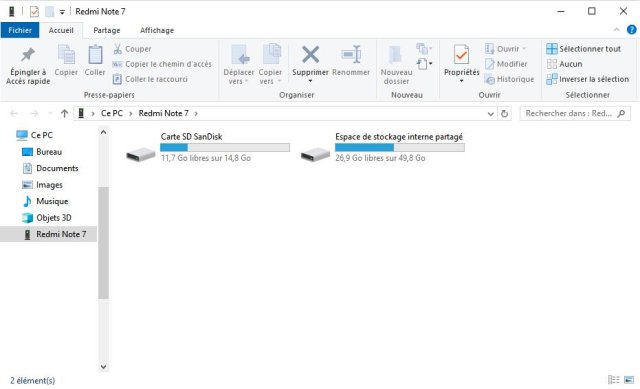Click the search magnifier icon
Image resolution: width=640 pixels, height=389 pixels.
621,113
